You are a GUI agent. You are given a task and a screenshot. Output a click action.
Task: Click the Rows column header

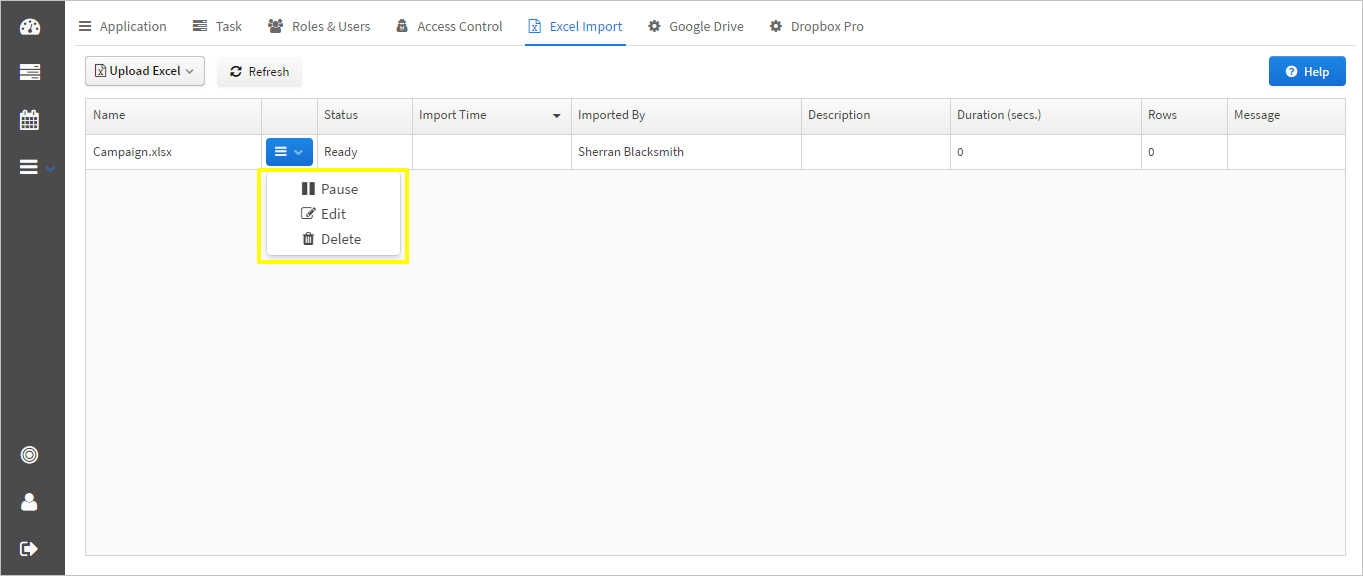point(1184,116)
